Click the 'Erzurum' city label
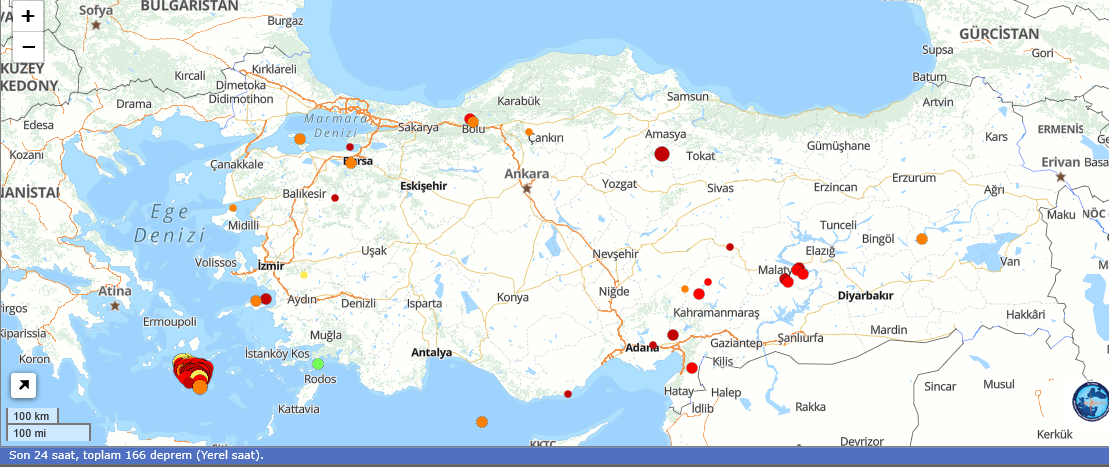This screenshot has height=467, width=1109. click(914, 178)
